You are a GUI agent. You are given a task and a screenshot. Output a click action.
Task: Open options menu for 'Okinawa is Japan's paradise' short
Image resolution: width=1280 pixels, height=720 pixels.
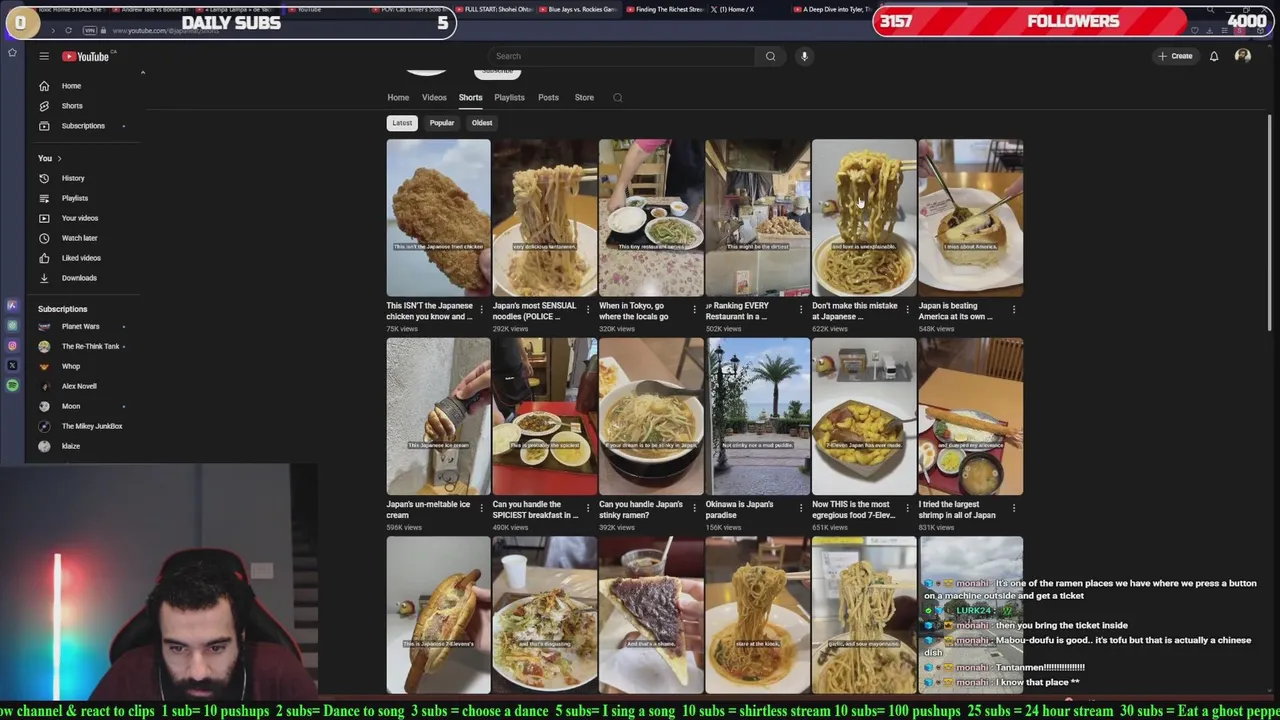(x=801, y=509)
